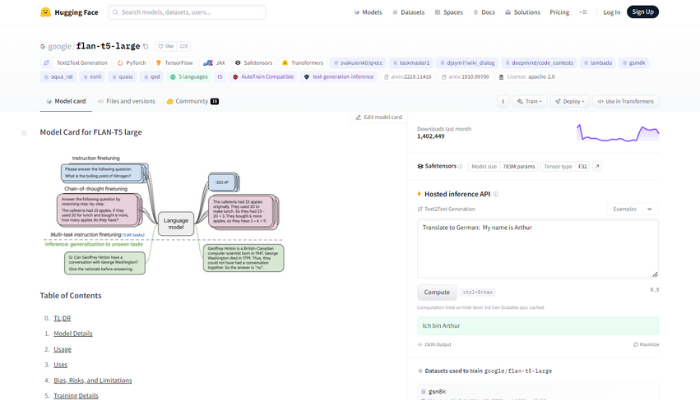The width and height of the screenshot is (700, 400).
Task: Open the Docs navigation item
Action: 484,12
